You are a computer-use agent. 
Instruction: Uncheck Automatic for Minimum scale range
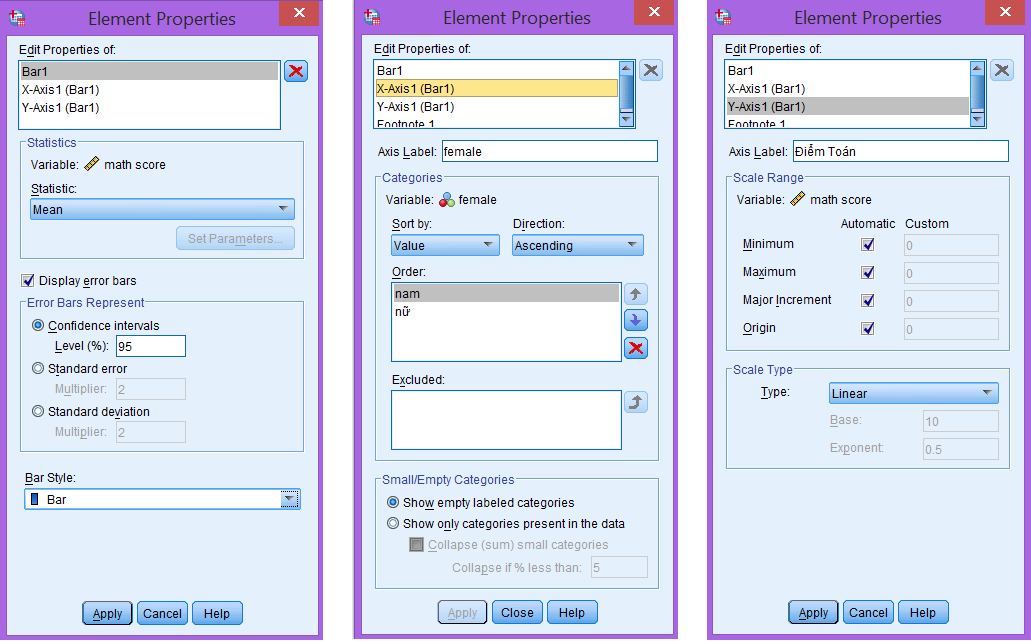coord(868,244)
